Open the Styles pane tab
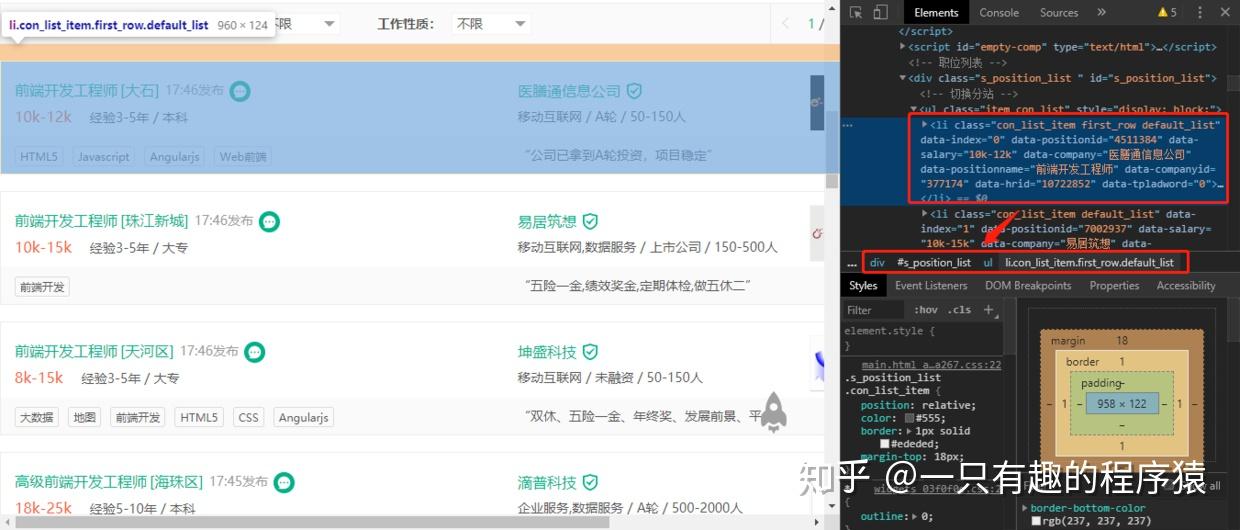Image resolution: width=1240 pixels, height=530 pixels. pos(863,285)
